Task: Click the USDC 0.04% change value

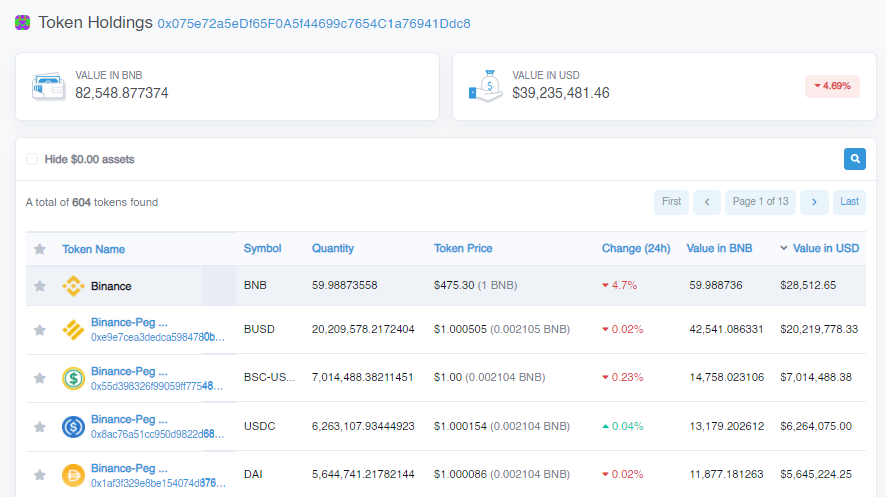Action: coord(623,426)
